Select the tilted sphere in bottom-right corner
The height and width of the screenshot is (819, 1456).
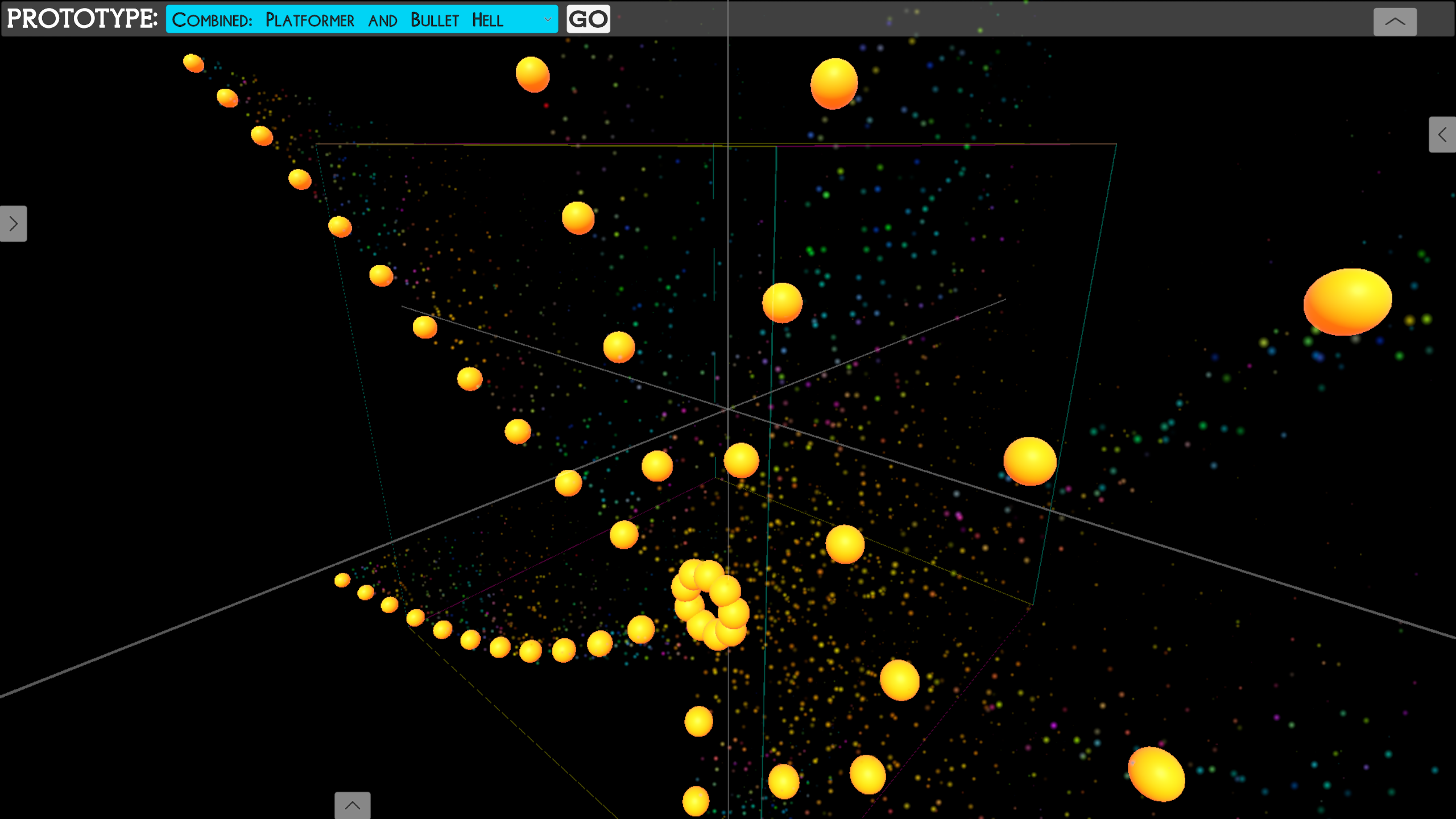tap(1156, 774)
